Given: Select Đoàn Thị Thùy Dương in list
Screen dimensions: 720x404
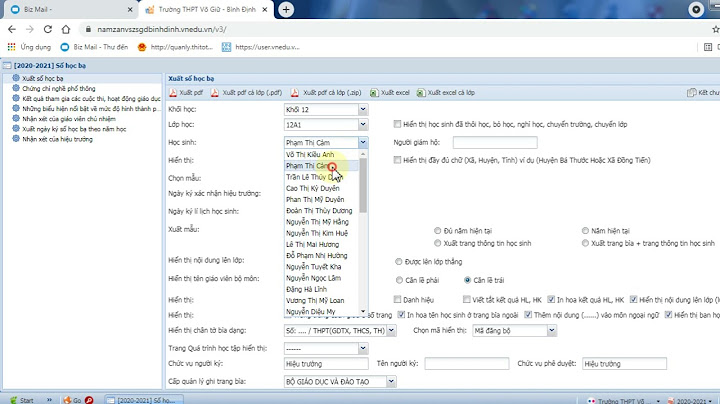Looking at the screenshot, I should 321,211.
